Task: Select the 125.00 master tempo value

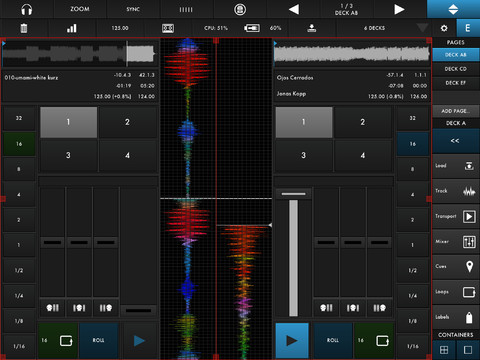Action: (x=120, y=28)
